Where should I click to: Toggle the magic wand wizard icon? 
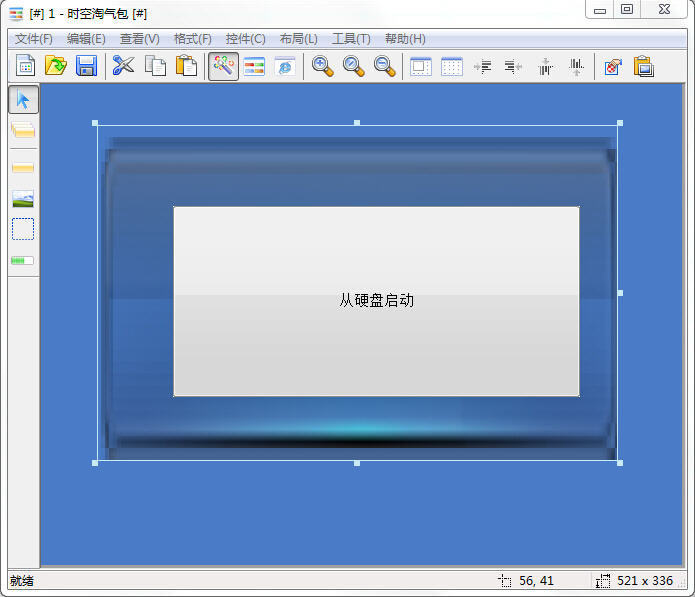pyautogui.click(x=223, y=66)
